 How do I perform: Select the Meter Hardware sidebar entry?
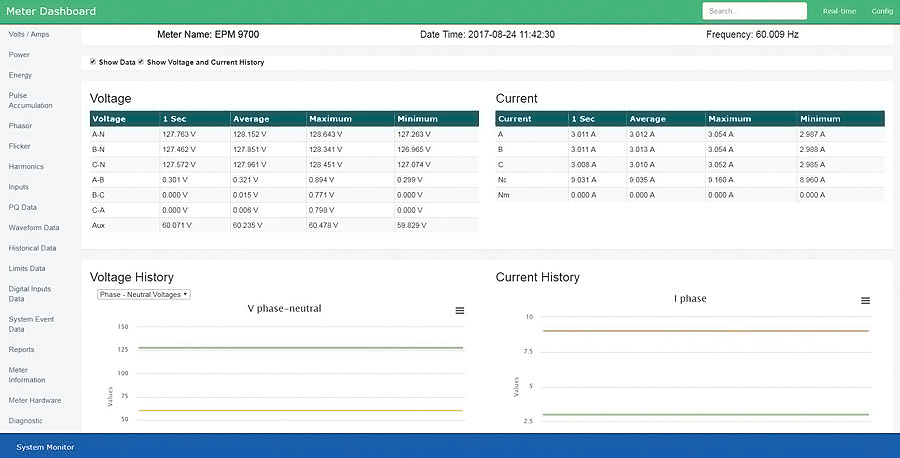[x=34, y=401]
